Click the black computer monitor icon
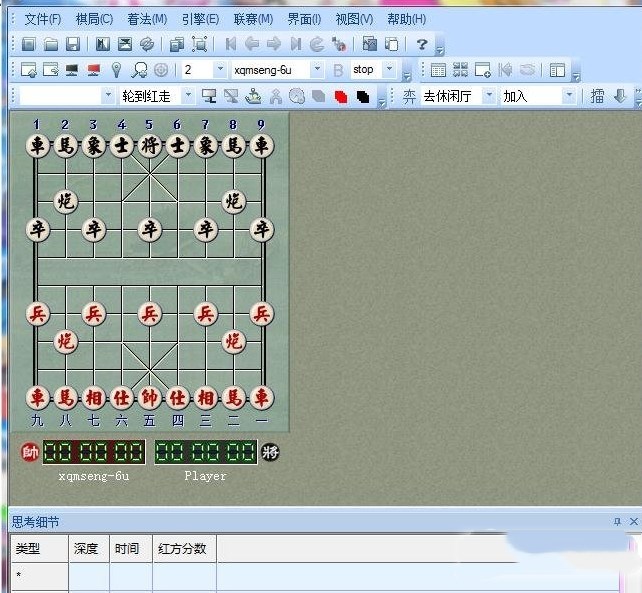 point(72,70)
